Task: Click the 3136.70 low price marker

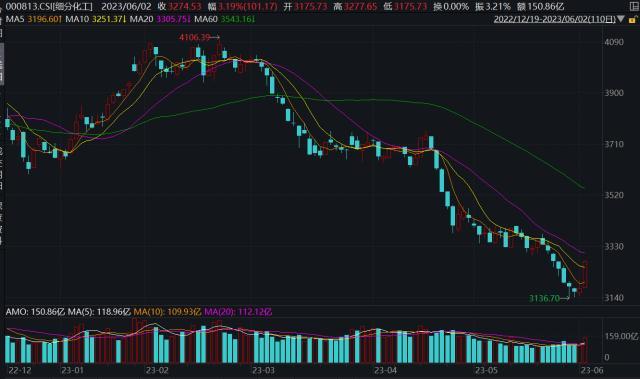Action: (544, 298)
